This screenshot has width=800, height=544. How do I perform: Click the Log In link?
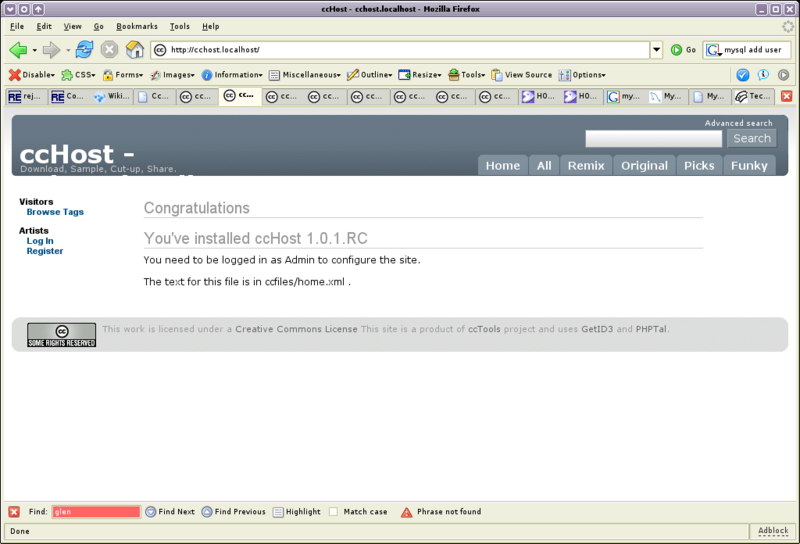pos(40,241)
